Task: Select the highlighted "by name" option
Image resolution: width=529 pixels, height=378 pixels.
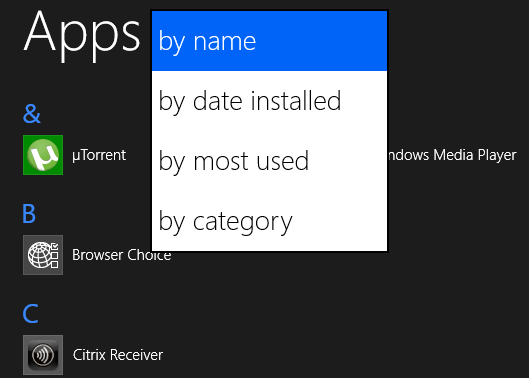Action: [x=269, y=41]
